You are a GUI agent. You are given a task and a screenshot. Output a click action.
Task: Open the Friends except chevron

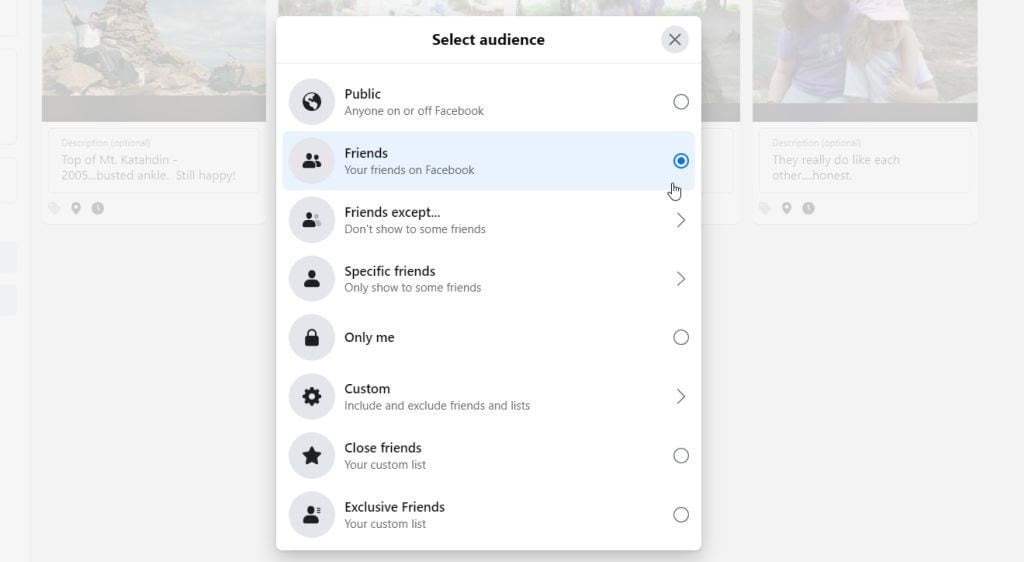tap(680, 220)
